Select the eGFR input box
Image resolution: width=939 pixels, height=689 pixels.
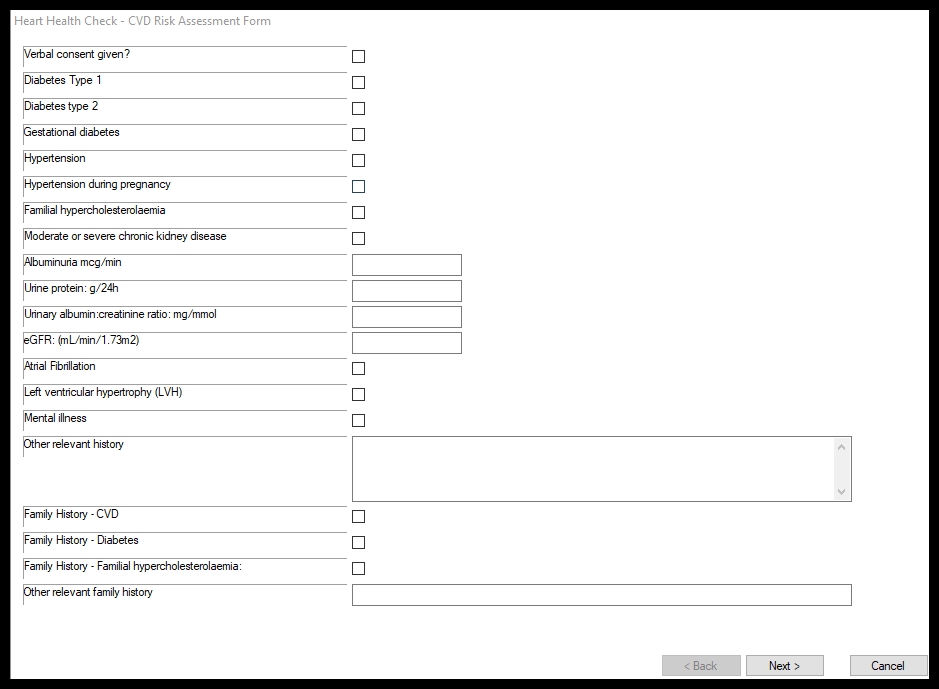pyautogui.click(x=407, y=343)
